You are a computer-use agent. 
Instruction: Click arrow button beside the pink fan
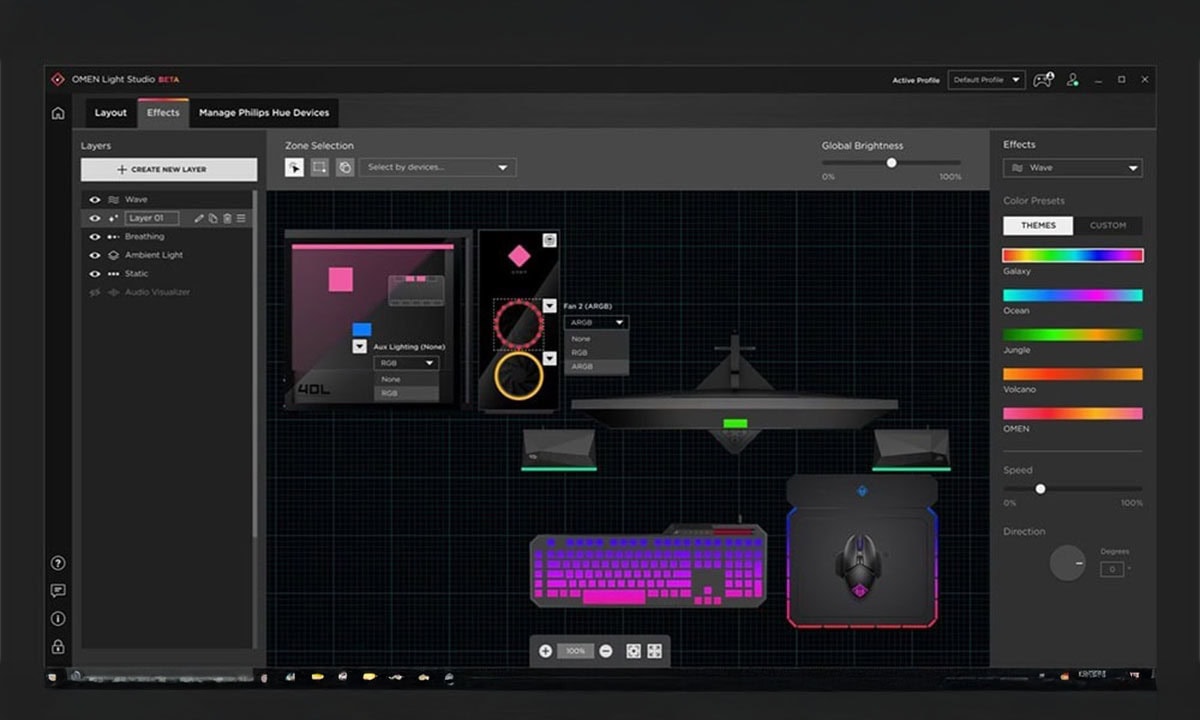click(x=549, y=306)
